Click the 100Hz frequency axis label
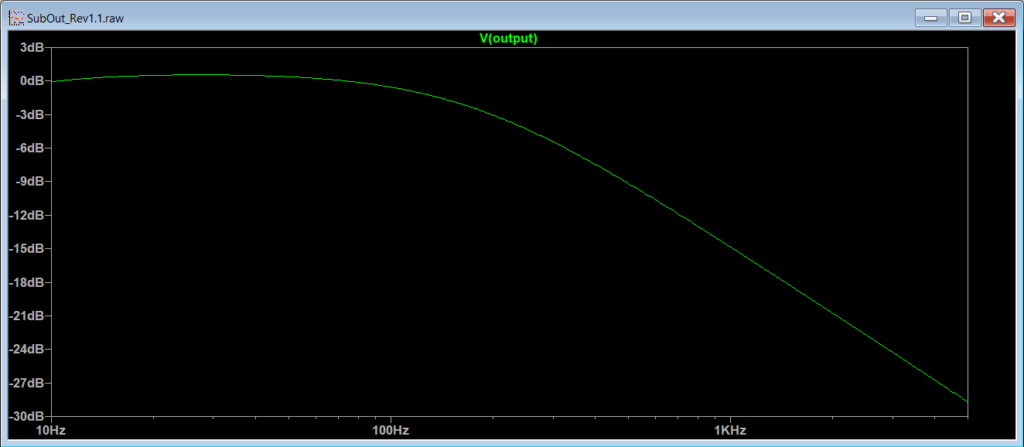The image size is (1024, 447). (391, 431)
